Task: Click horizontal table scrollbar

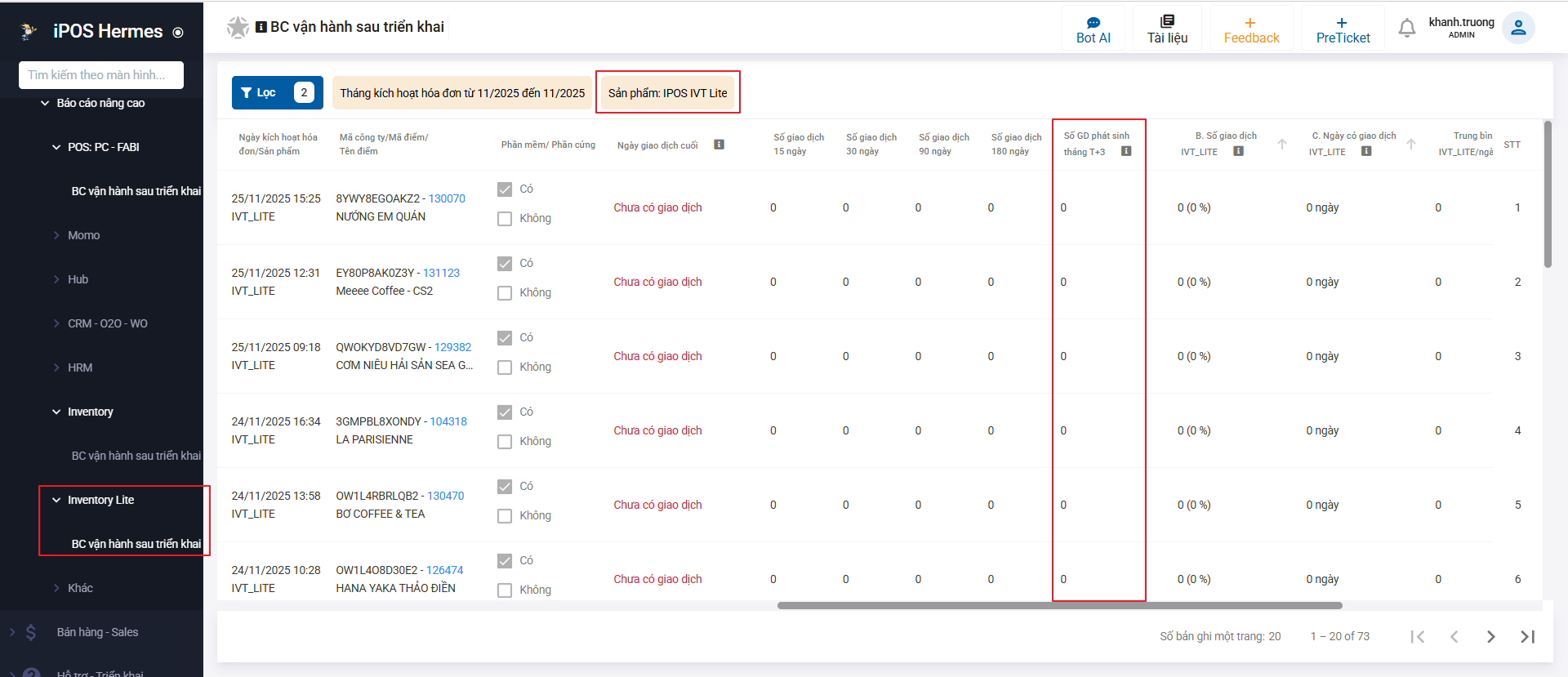Action: pos(1059,606)
